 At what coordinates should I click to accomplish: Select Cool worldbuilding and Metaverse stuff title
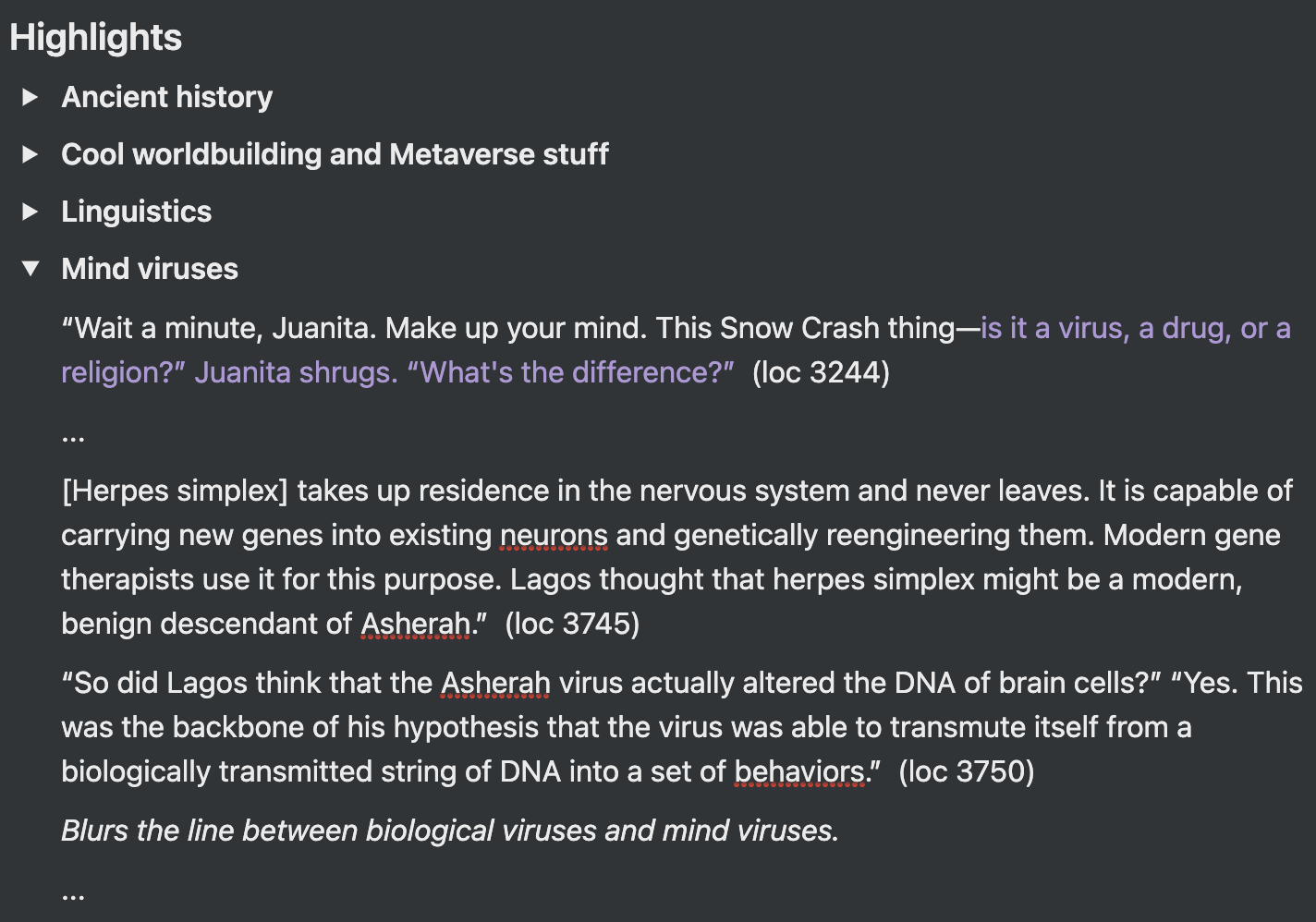[335, 154]
